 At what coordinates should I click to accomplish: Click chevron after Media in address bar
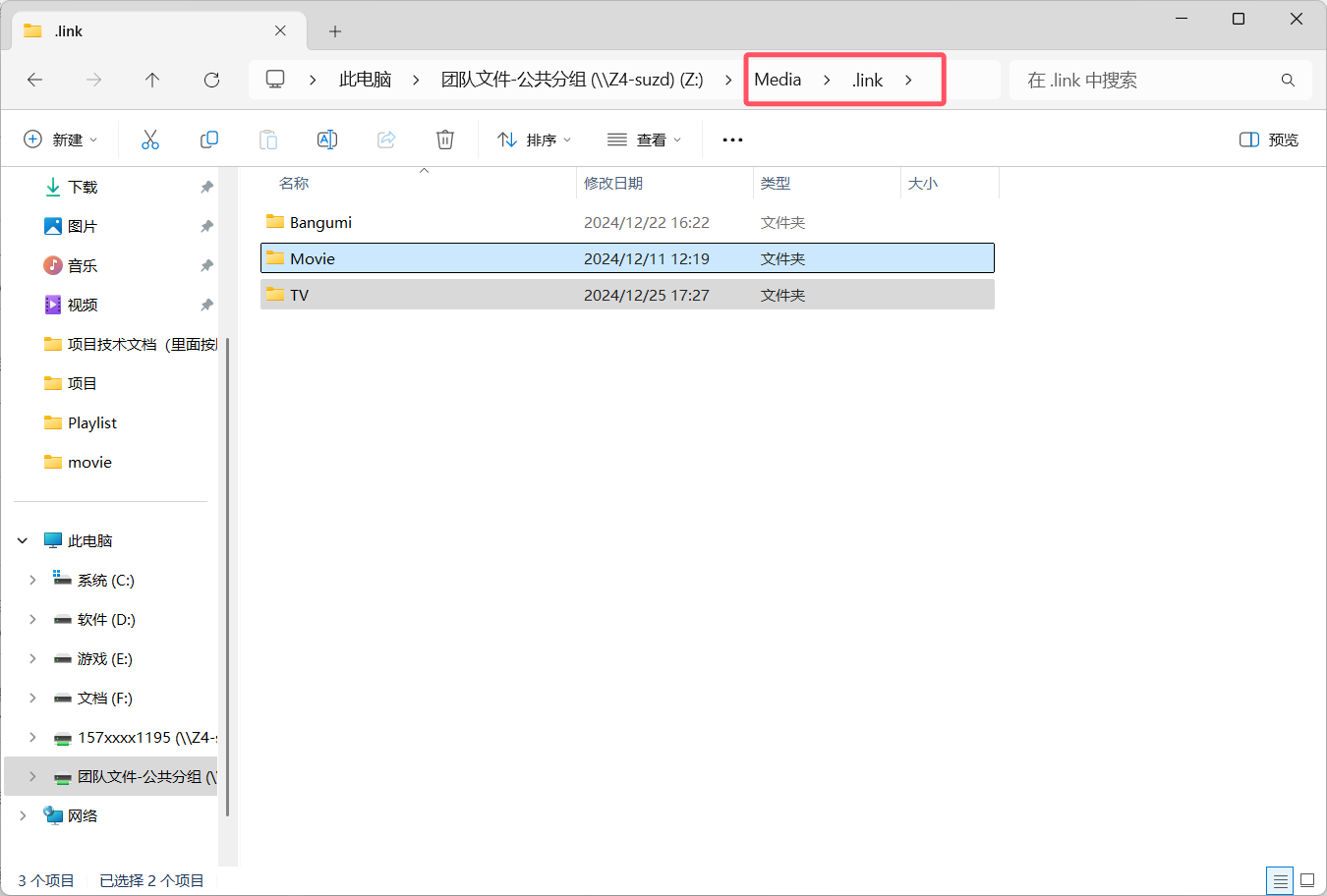[x=827, y=80]
